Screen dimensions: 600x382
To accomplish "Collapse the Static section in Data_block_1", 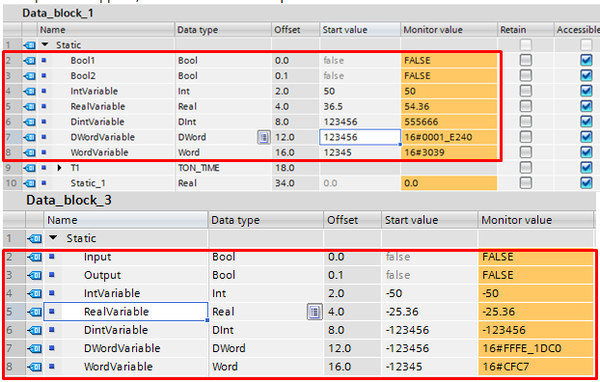I will pyautogui.click(x=45, y=45).
